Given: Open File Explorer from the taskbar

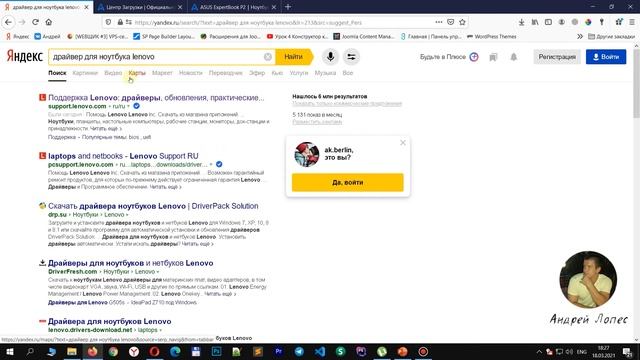Looking at the screenshot, I should tap(72, 351).
